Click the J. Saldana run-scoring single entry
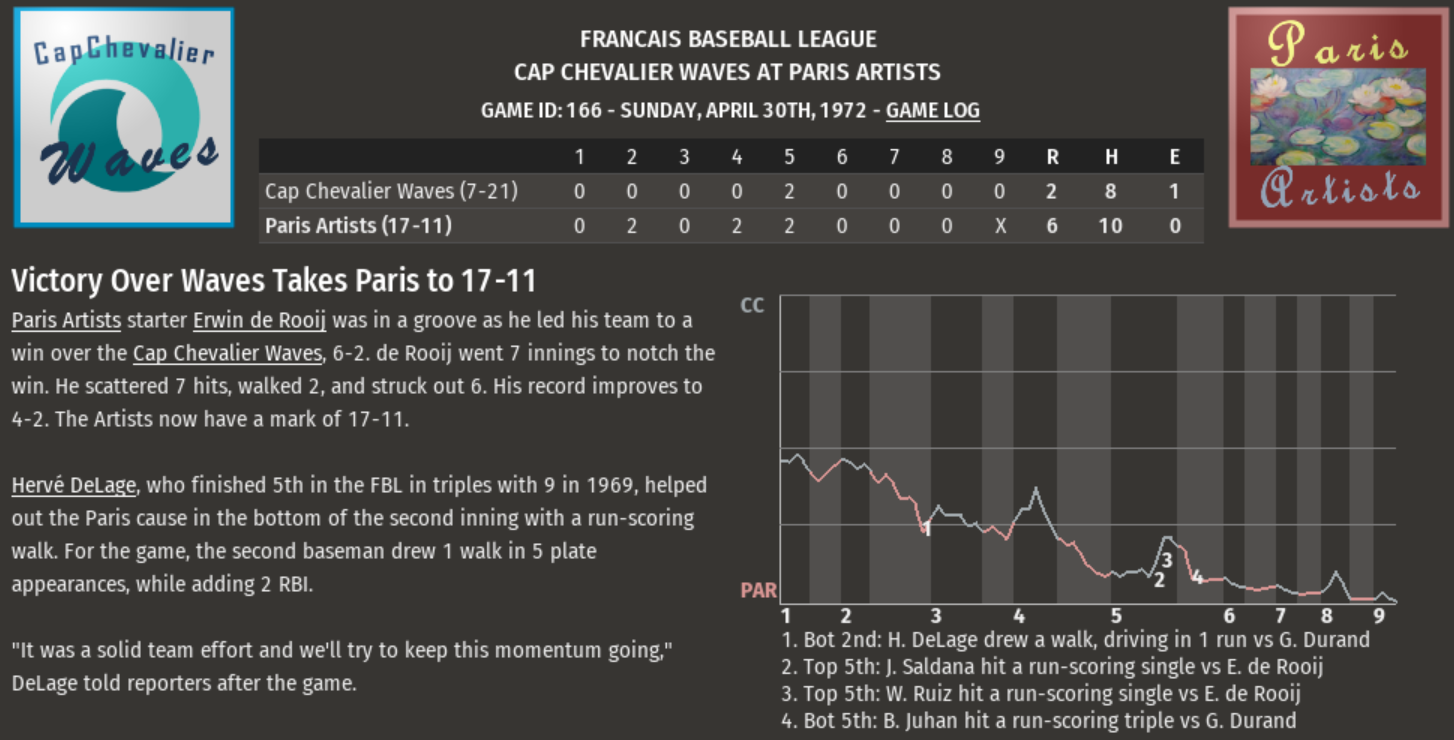1454x740 pixels. pyautogui.click(x=1053, y=667)
